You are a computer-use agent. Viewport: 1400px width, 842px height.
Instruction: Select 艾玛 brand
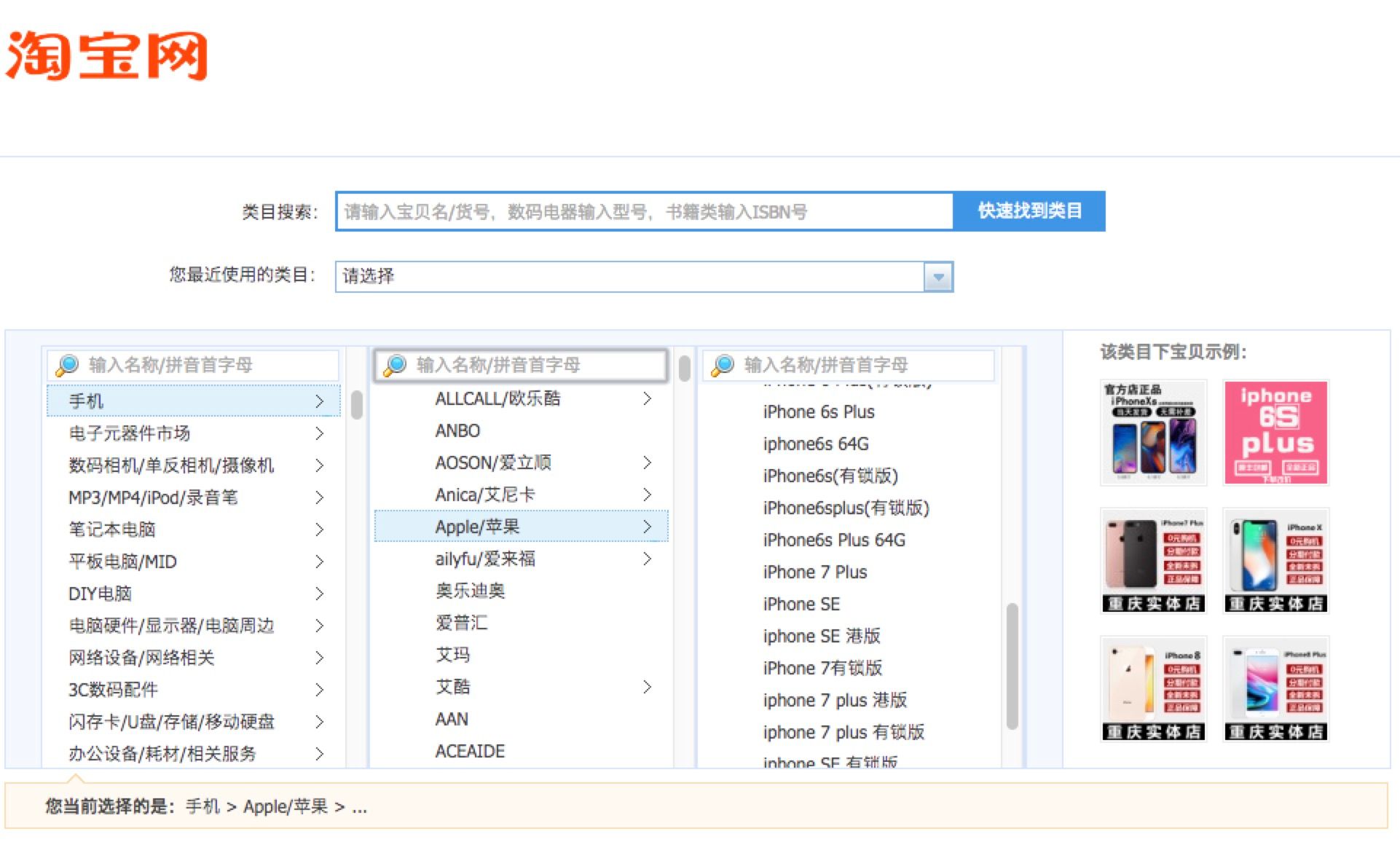[x=522, y=655]
